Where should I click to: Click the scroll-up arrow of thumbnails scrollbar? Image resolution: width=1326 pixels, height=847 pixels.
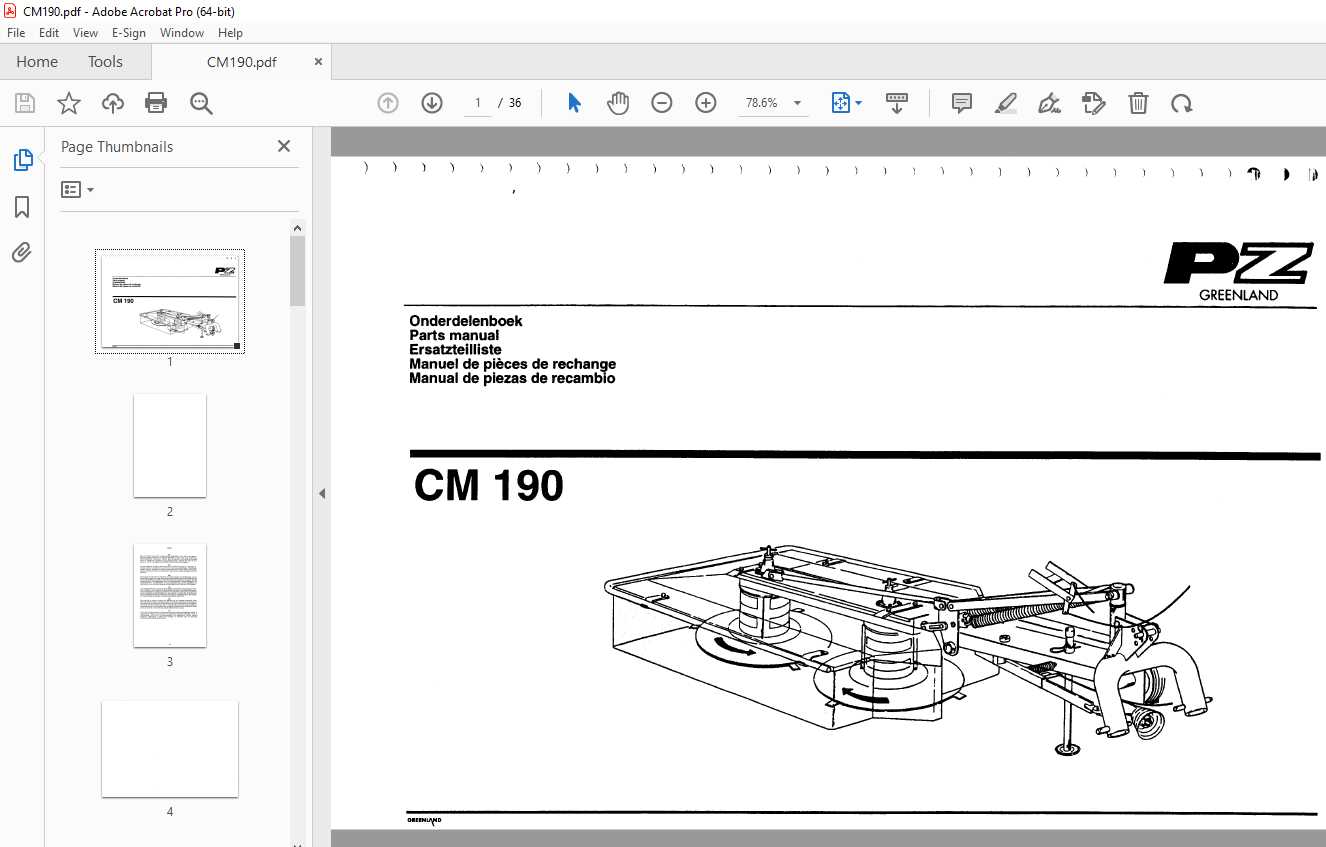(x=298, y=229)
